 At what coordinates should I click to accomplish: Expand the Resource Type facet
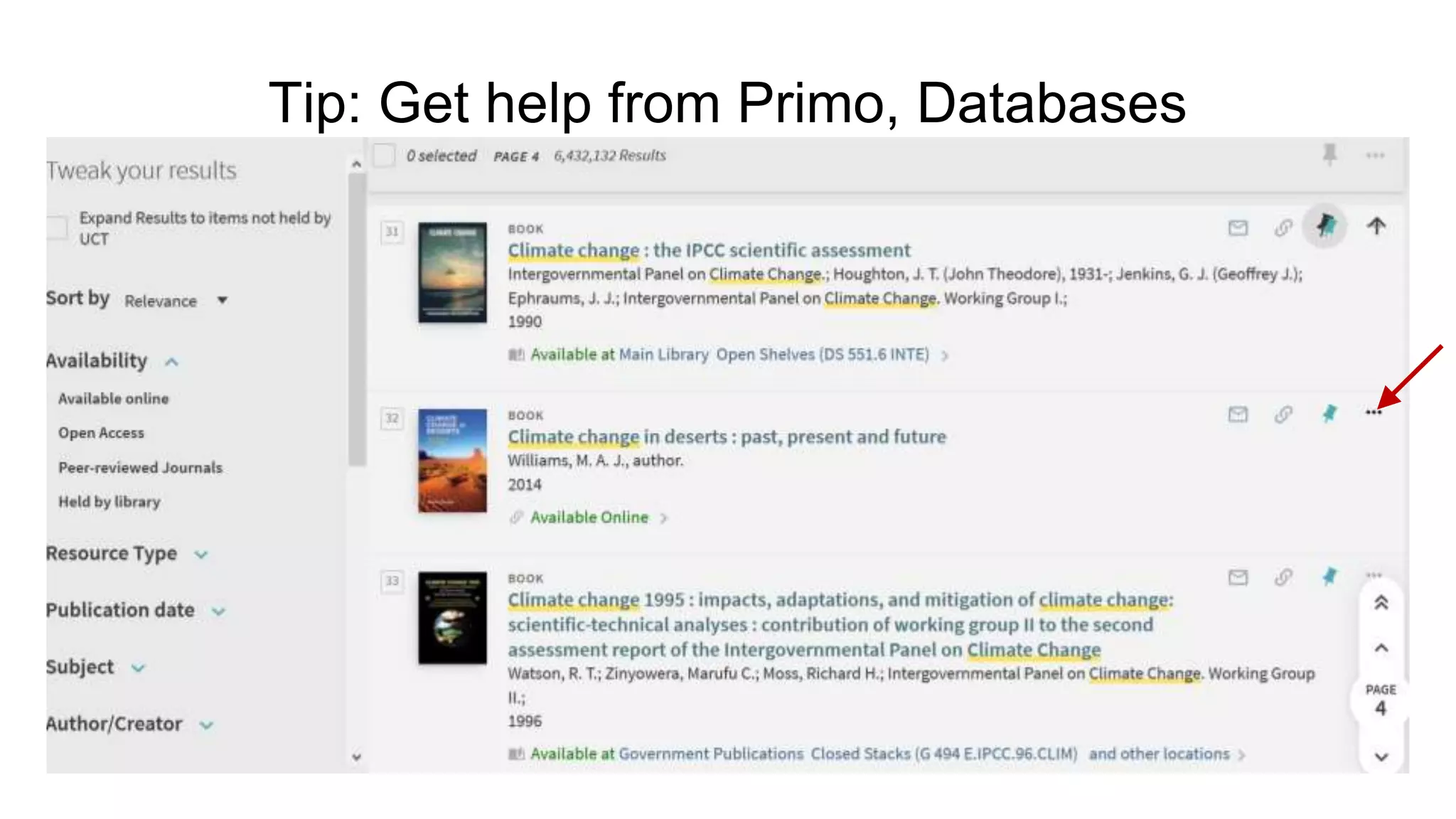point(201,555)
